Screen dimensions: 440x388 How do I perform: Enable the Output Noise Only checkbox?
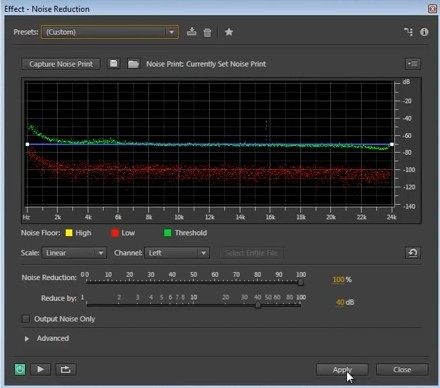pos(26,319)
